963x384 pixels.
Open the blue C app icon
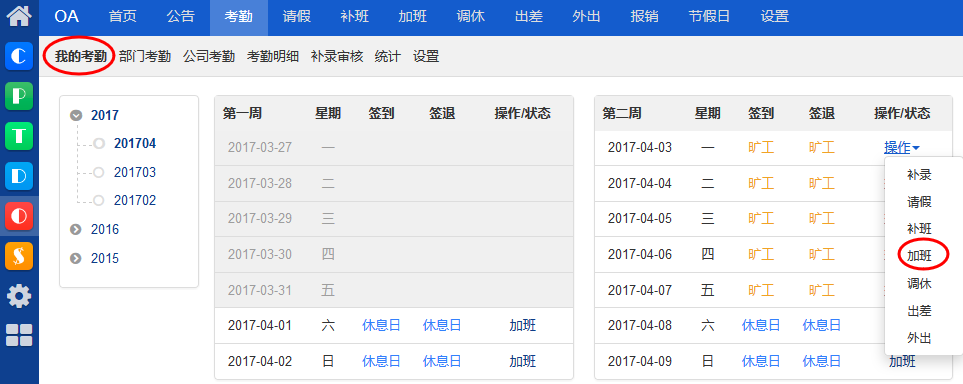[x=19, y=57]
